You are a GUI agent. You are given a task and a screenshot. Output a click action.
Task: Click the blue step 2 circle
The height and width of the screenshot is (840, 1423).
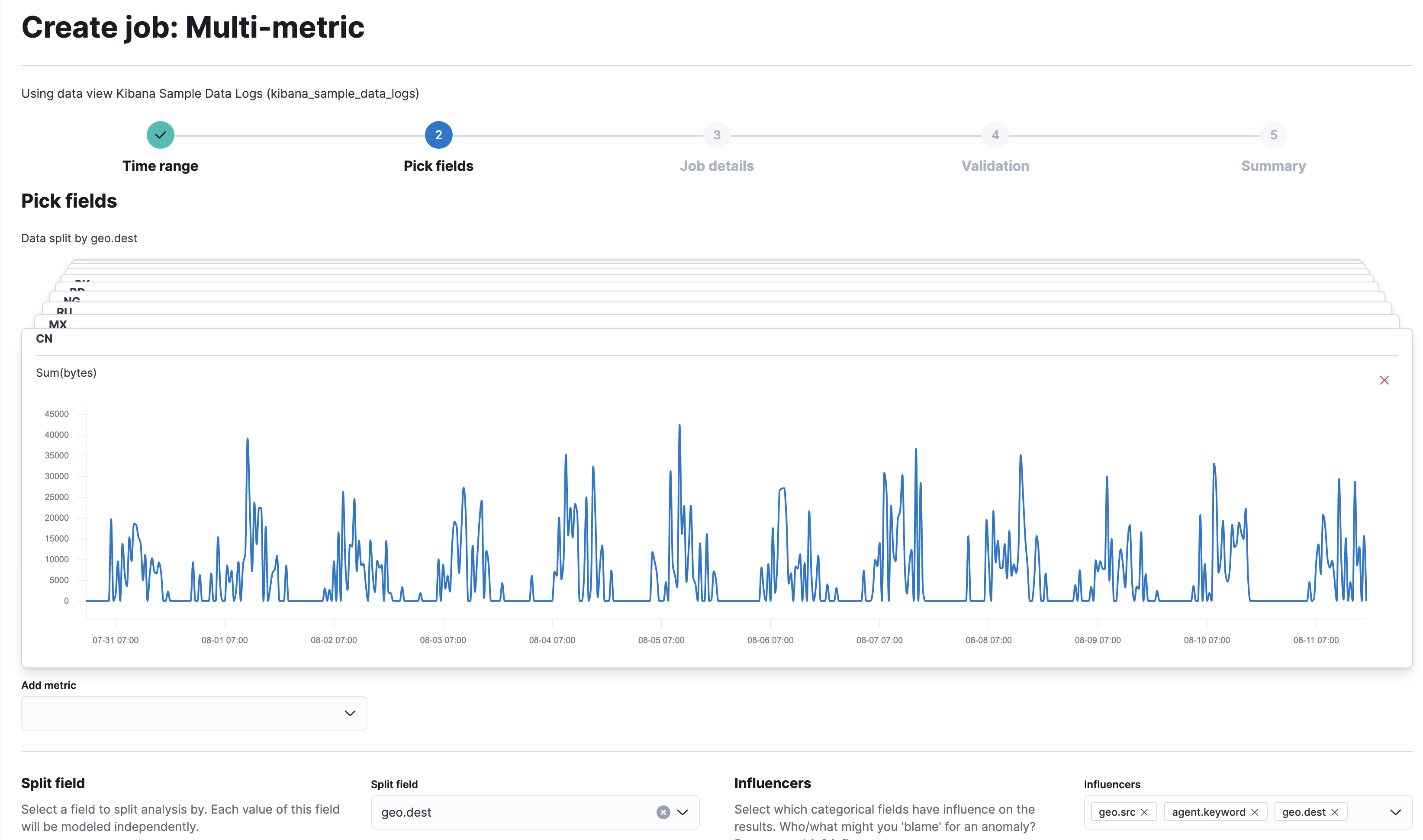click(x=438, y=135)
